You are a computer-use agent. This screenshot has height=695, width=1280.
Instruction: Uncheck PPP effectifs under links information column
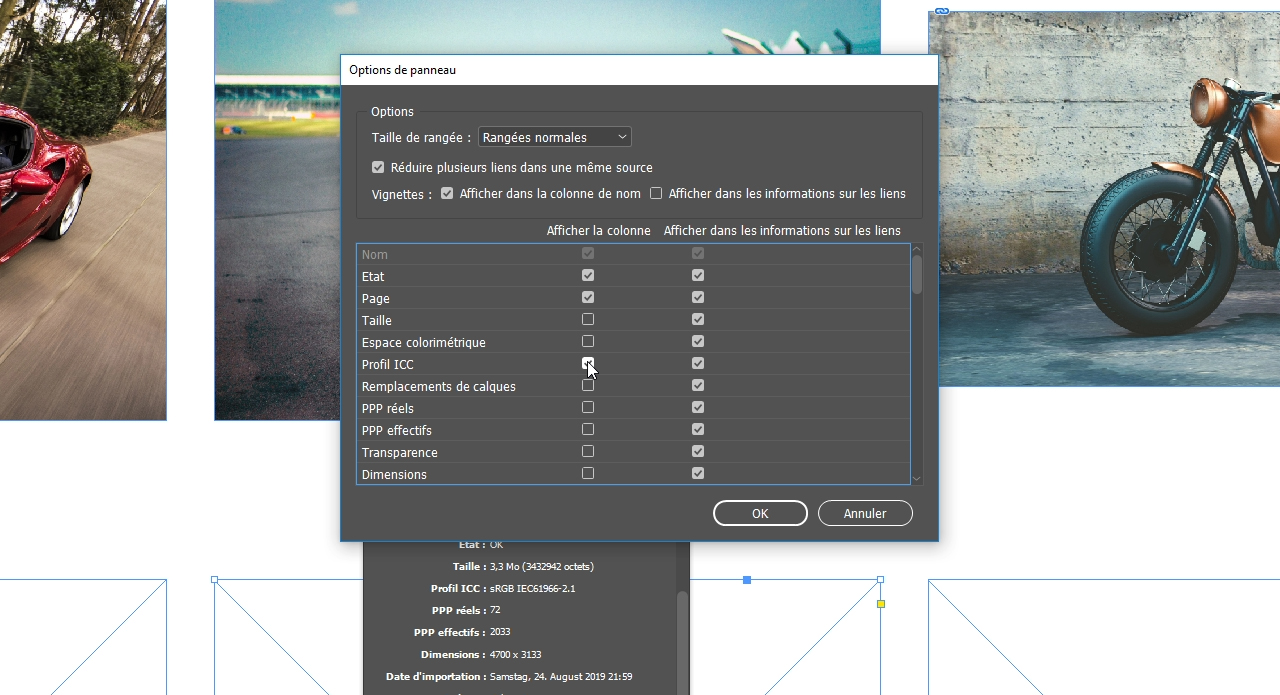tap(698, 429)
